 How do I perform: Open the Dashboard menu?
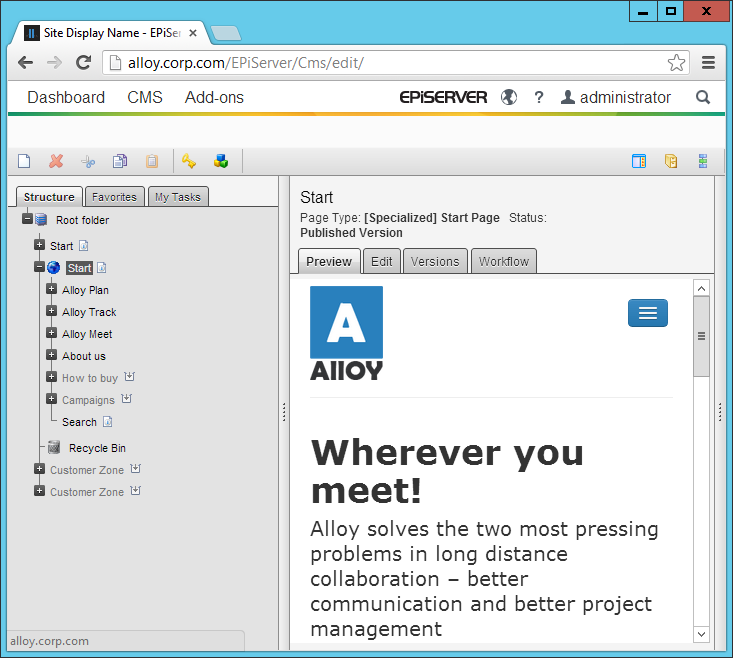(x=66, y=97)
